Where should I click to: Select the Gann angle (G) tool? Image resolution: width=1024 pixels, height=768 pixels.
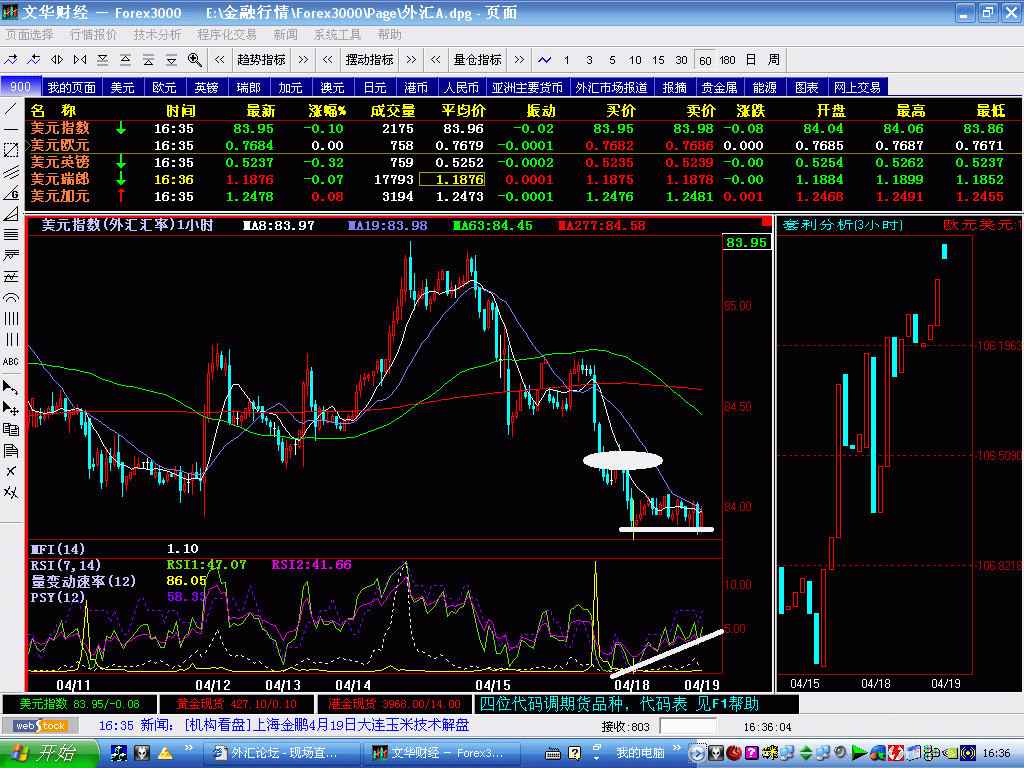[x=10, y=193]
